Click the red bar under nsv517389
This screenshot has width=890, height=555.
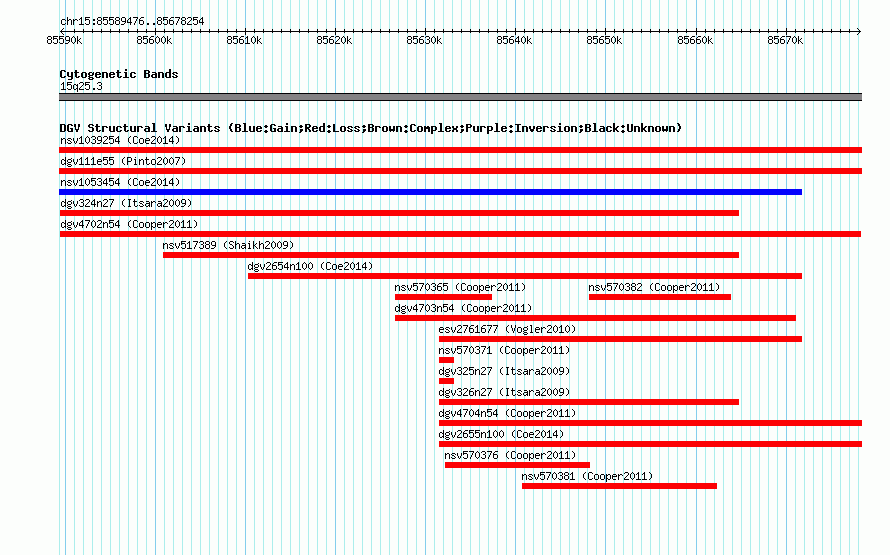[x=451, y=255]
